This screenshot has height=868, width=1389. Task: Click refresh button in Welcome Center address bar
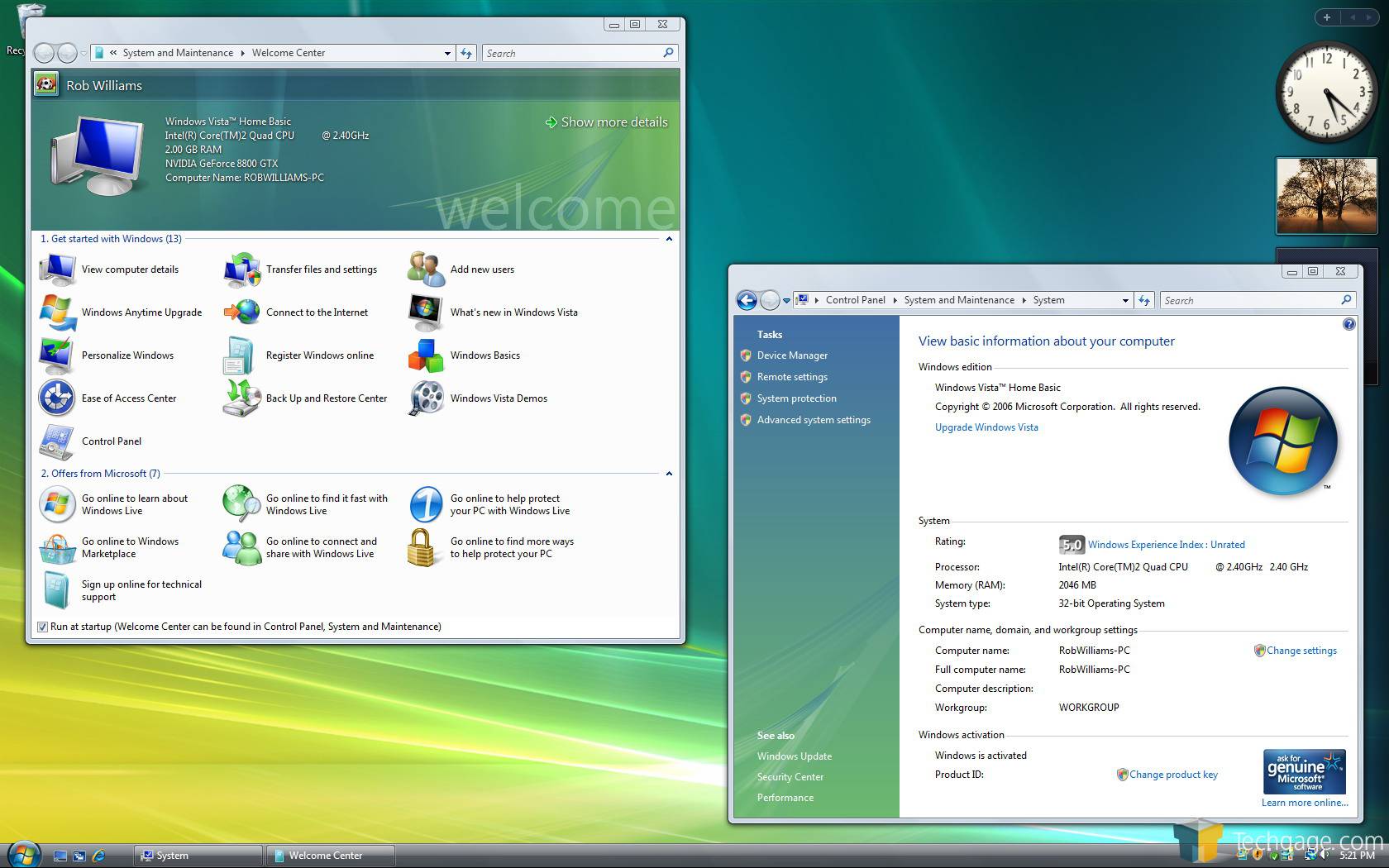[x=466, y=53]
